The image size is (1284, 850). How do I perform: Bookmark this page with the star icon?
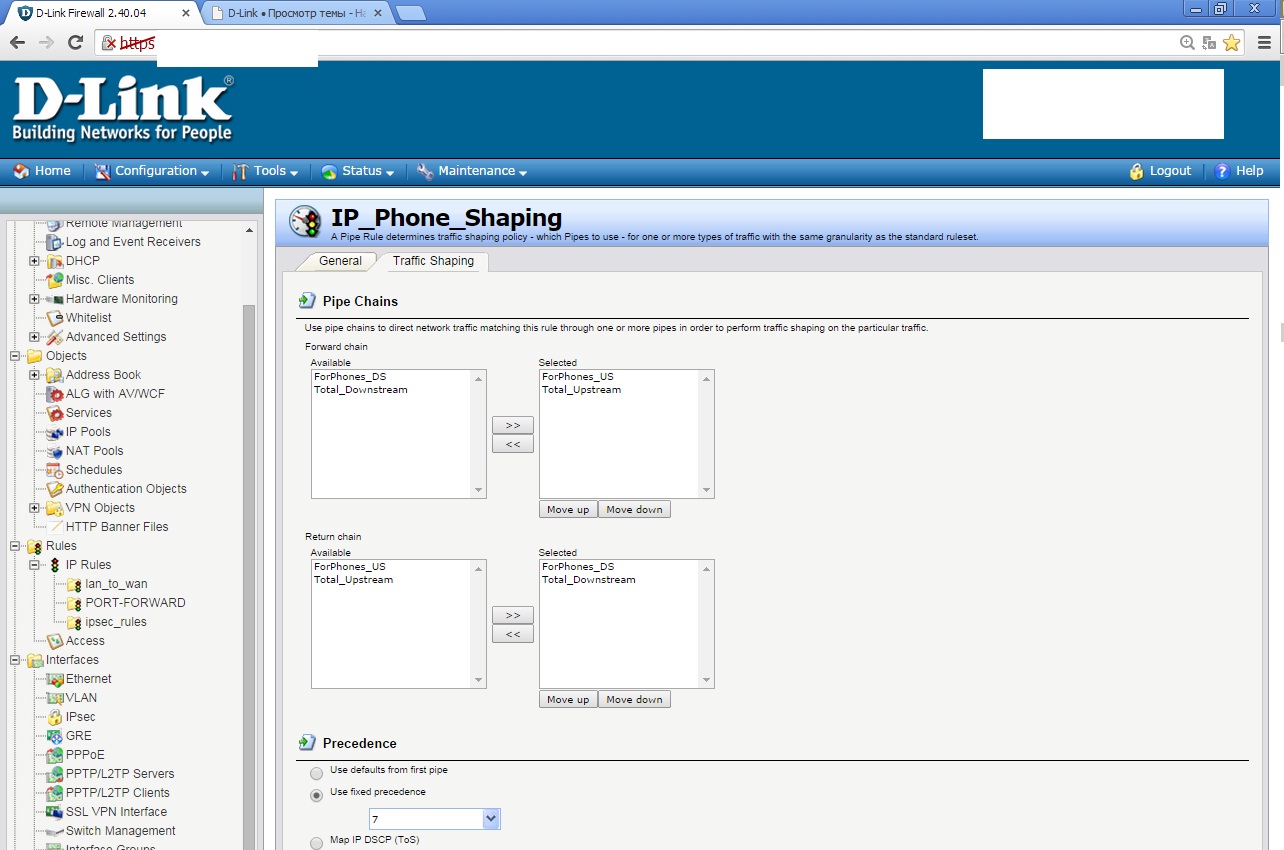[x=1231, y=42]
